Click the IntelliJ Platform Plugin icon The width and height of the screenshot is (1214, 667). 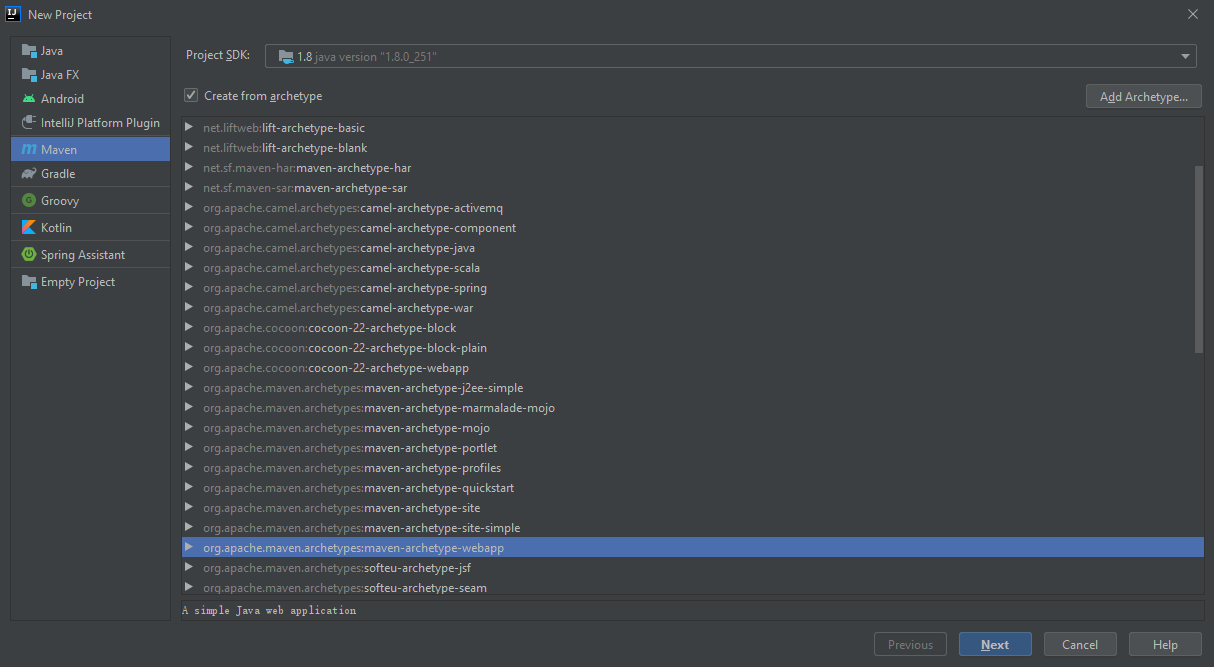point(28,122)
